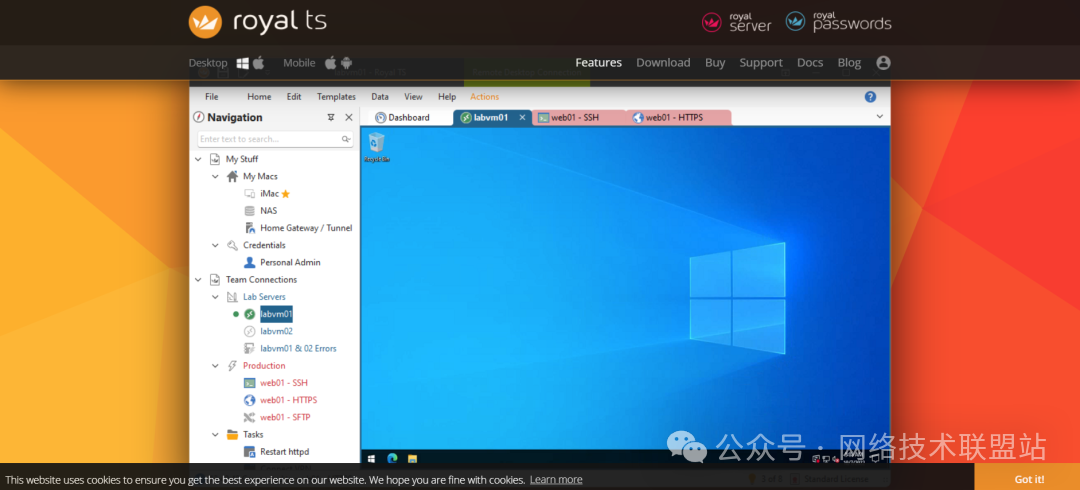Screen dimensions: 1080x490
Task: Click the labvm02 connection icon
Action: [x=249, y=331]
